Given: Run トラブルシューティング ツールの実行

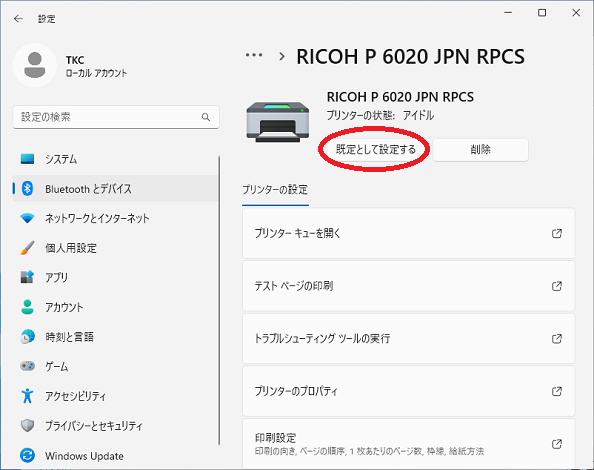Looking at the screenshot, I should click(x=408, y=339).
